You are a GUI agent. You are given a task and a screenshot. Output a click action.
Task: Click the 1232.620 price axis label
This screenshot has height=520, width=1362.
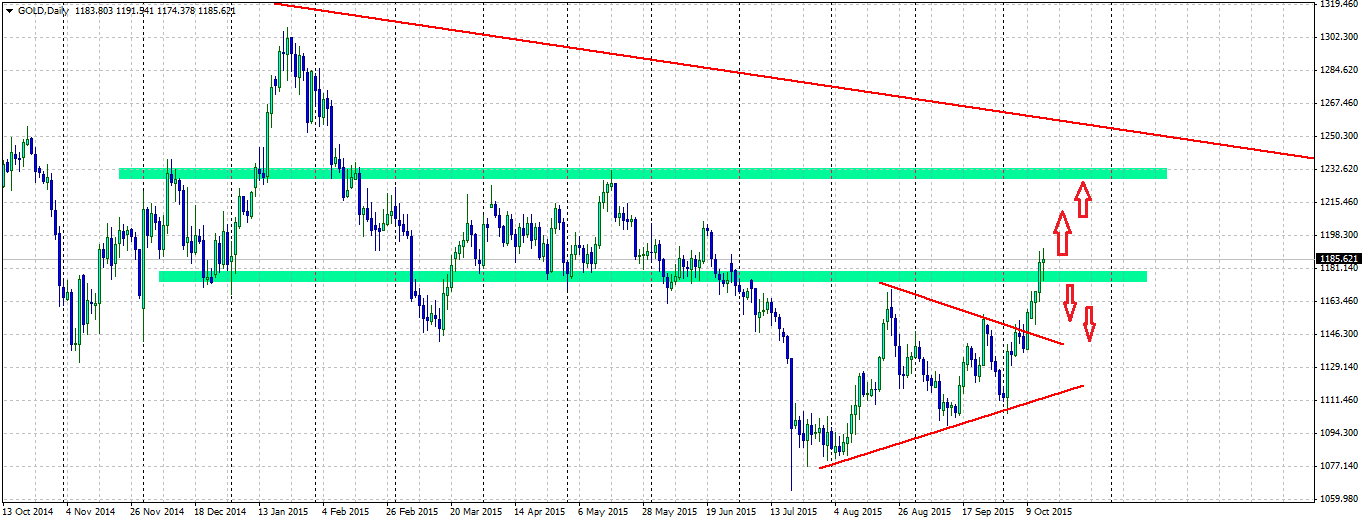(x=1340, y=169)
